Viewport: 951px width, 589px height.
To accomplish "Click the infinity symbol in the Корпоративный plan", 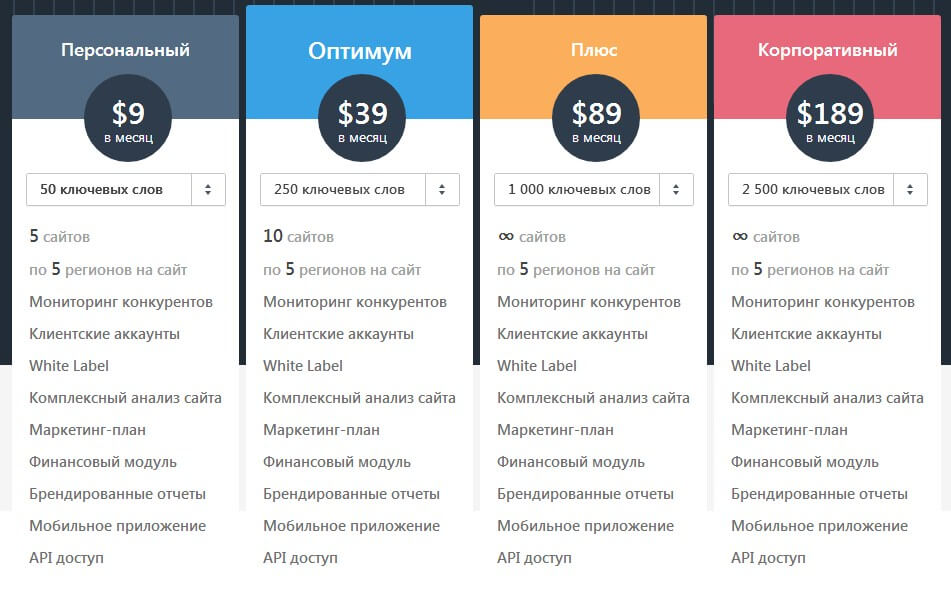I will click(740, 237).
